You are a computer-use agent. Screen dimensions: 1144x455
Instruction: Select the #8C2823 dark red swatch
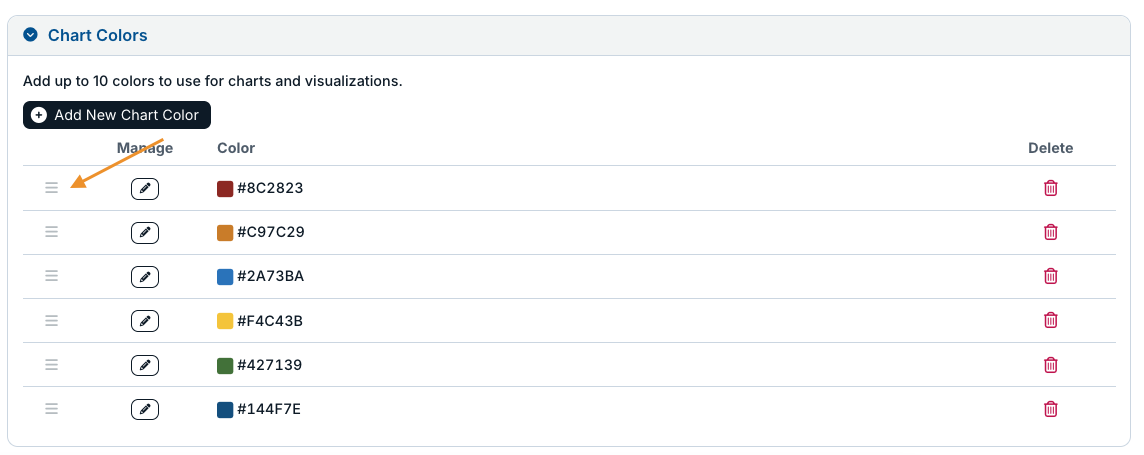click(225, 188)
